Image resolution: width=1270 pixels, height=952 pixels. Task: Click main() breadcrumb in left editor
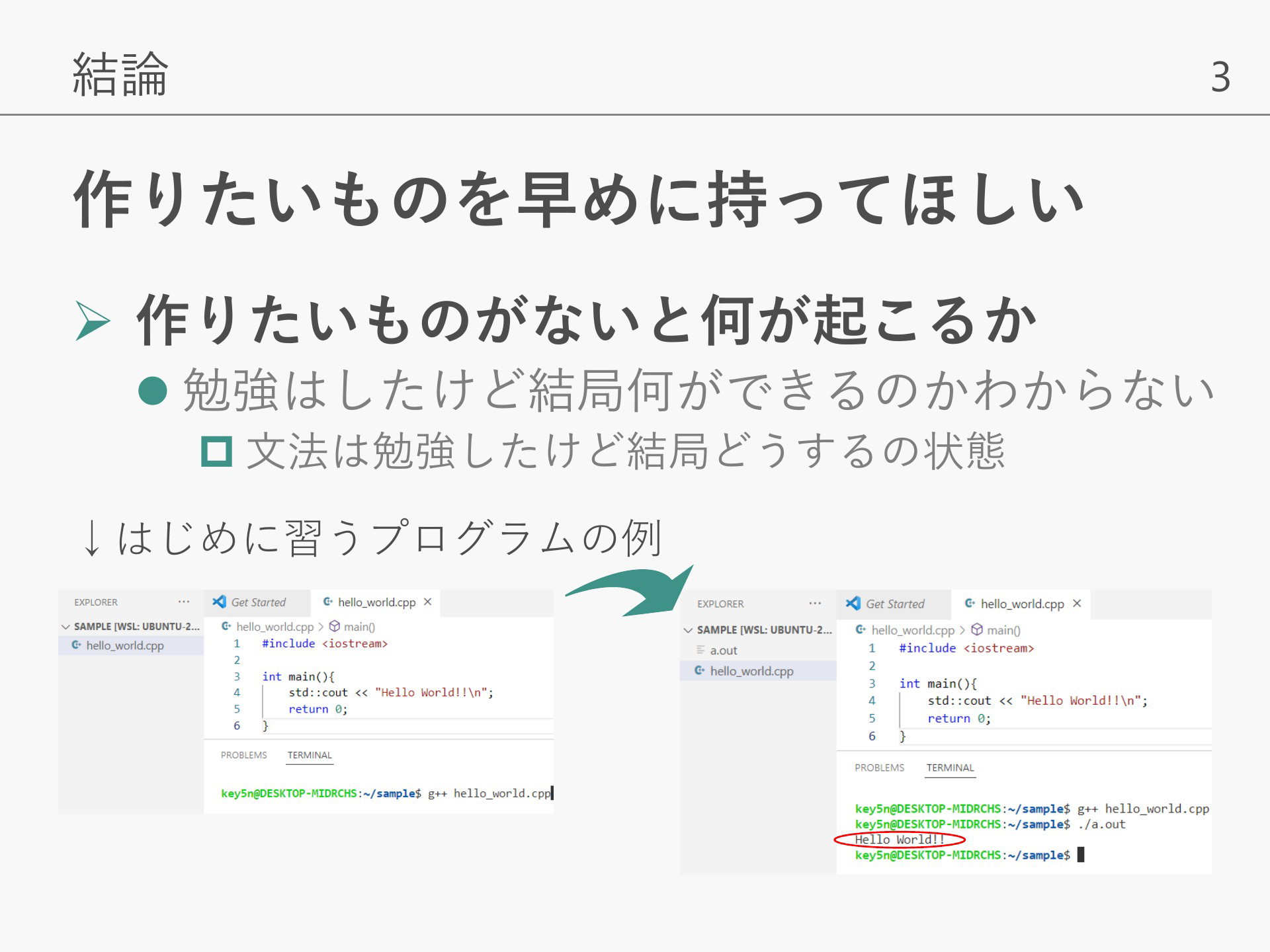click(x=359, y=627)
